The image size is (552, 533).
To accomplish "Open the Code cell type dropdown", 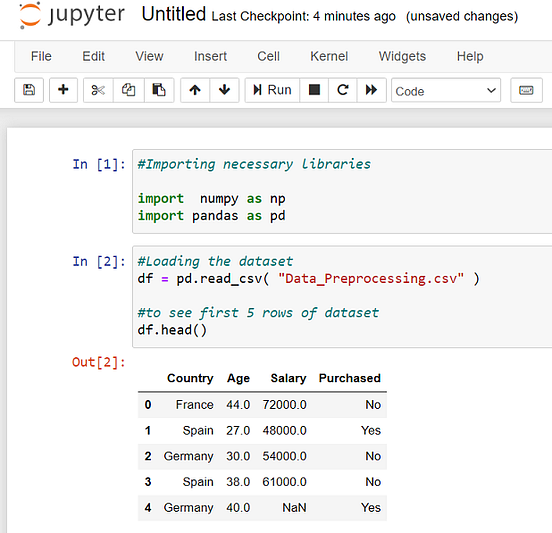I will [446, 90].
